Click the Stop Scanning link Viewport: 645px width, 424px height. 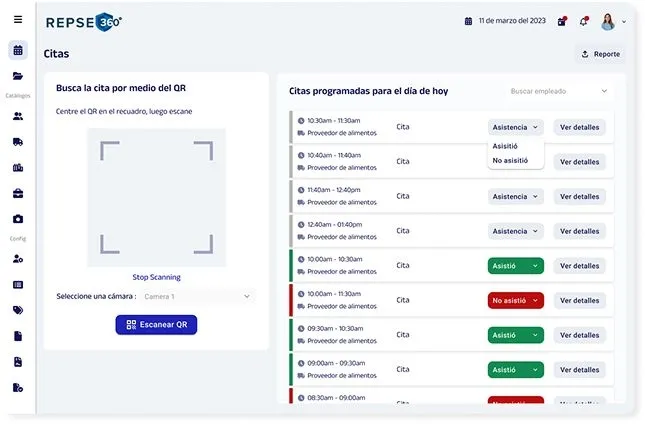(x=156, y=277)
